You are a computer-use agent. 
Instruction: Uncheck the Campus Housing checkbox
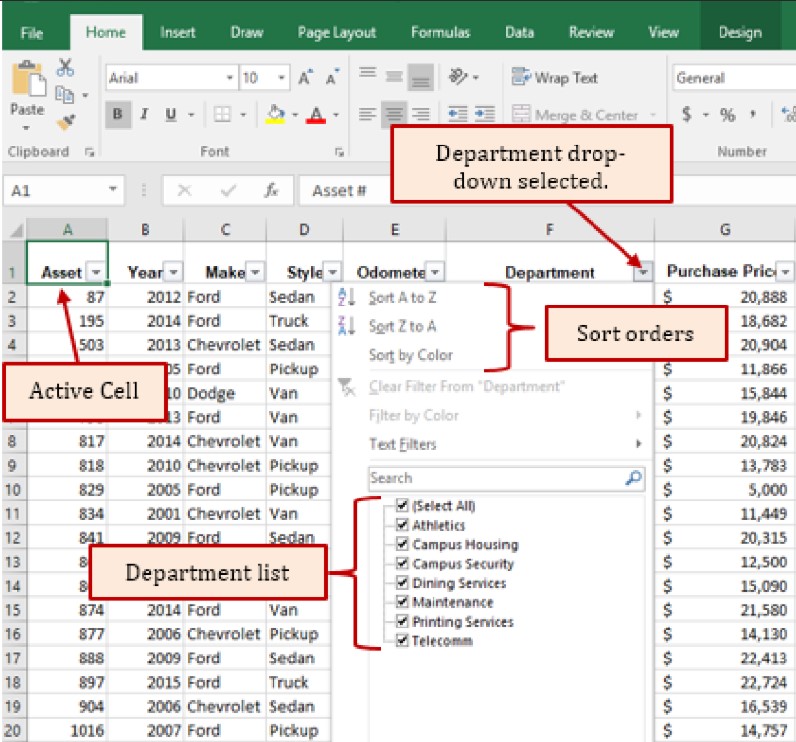click(x=402, y=544)
